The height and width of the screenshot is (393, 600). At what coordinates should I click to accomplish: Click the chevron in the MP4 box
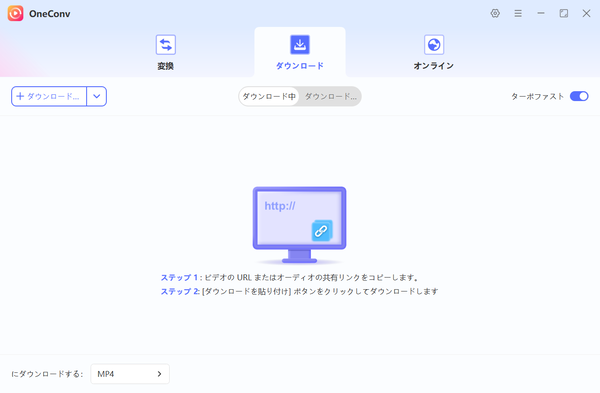[x=160, y=373]
